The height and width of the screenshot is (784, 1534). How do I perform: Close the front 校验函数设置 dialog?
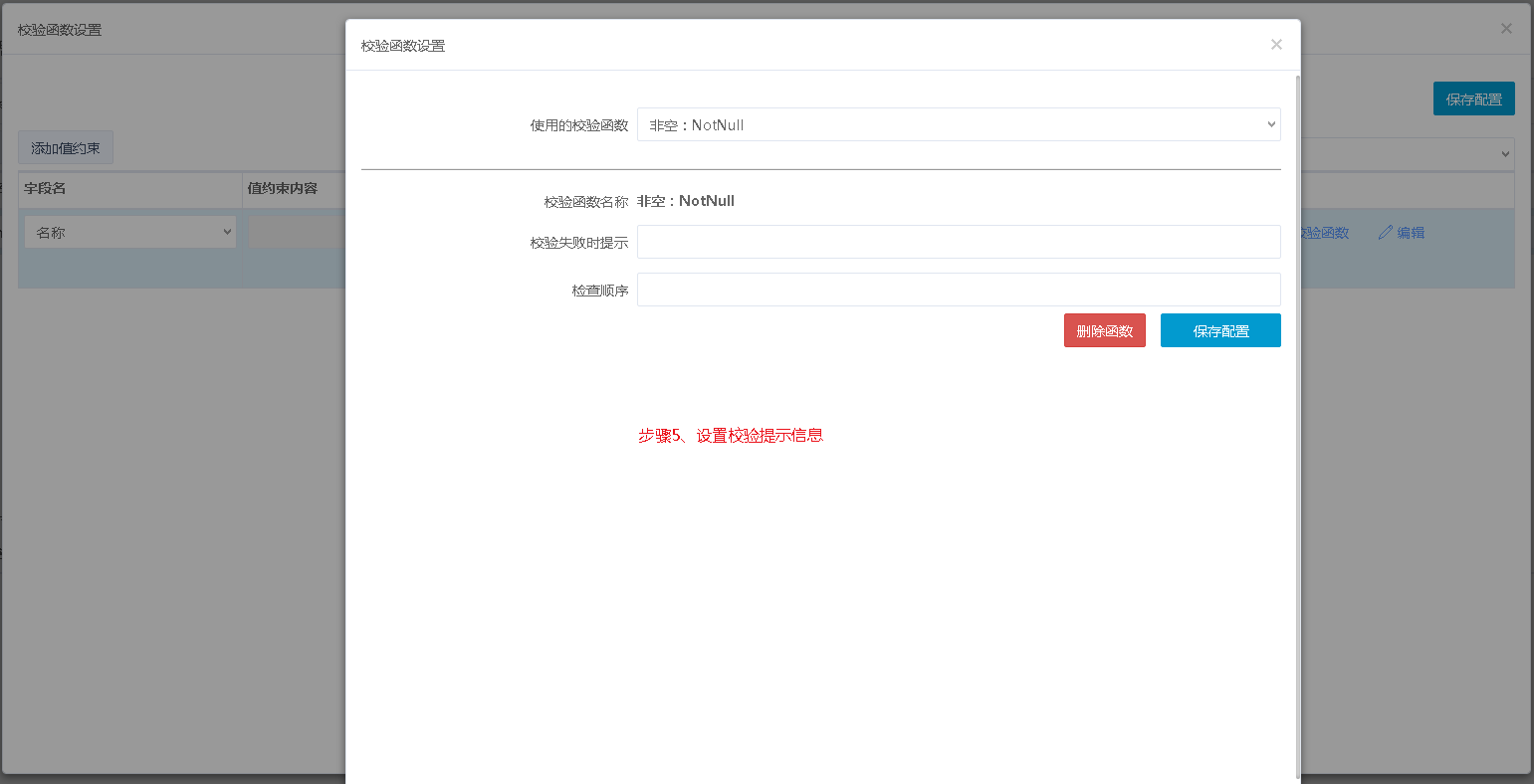click(x=1276, y=45)
